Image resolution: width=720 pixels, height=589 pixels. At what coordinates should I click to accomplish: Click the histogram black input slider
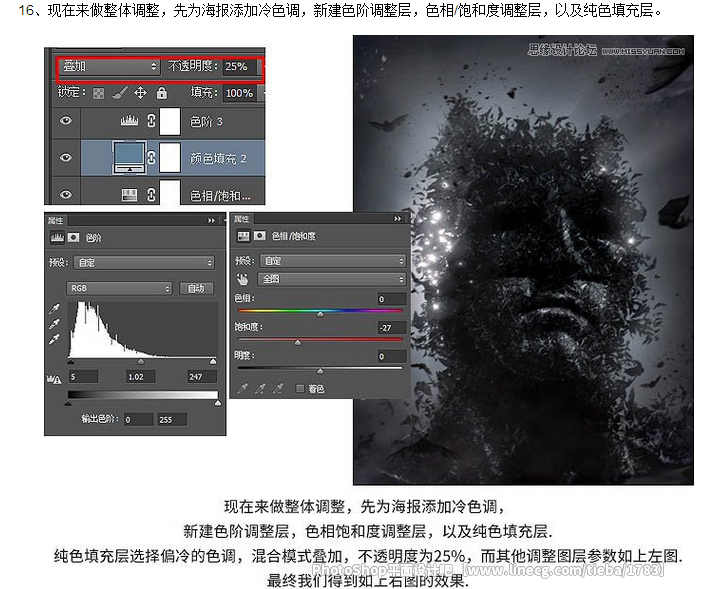pyautogui.click(x=71, y=362)
